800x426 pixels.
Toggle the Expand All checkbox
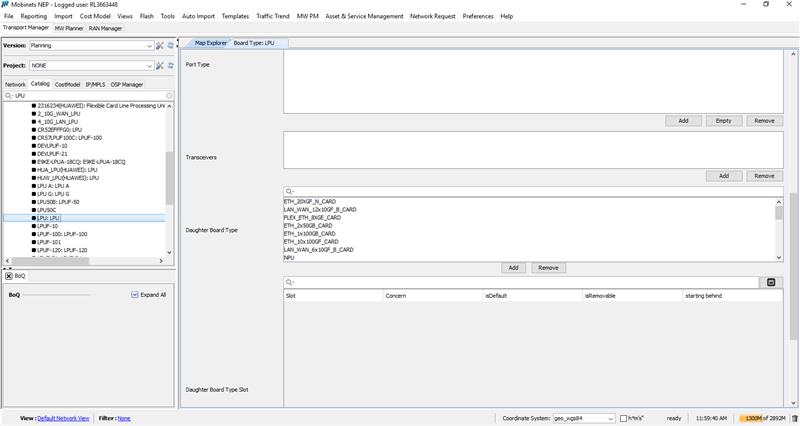[x=135, y=295]
